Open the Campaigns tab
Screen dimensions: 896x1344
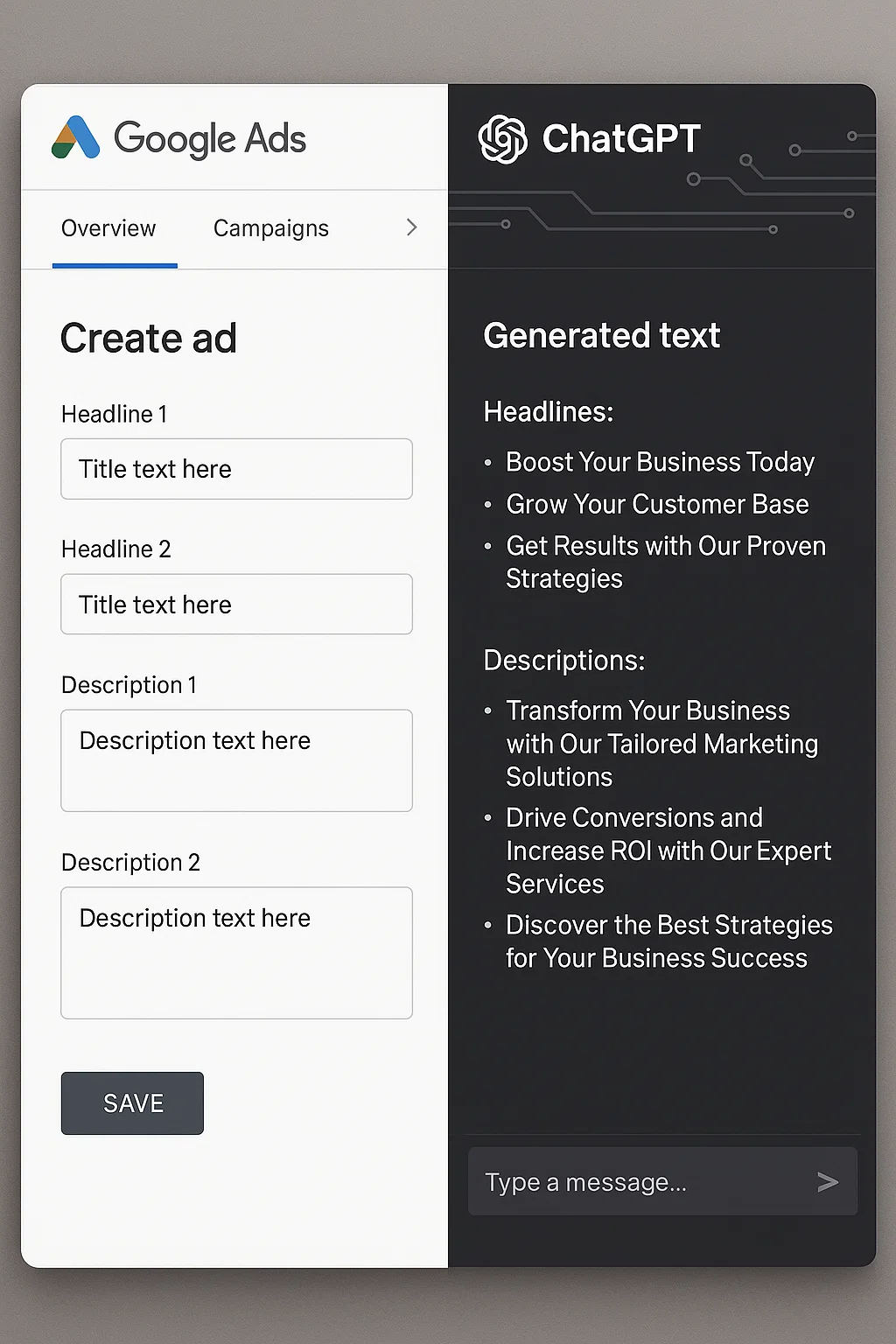tap(271, 228)
